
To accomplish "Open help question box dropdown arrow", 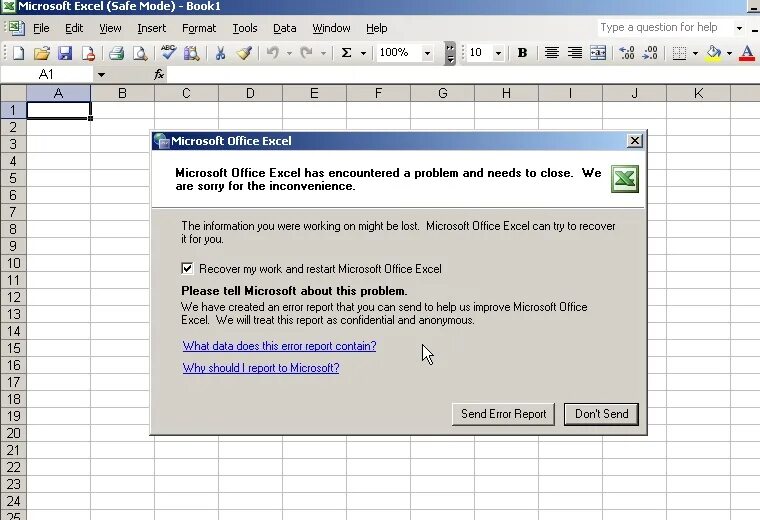I will (x=739, y=28).
